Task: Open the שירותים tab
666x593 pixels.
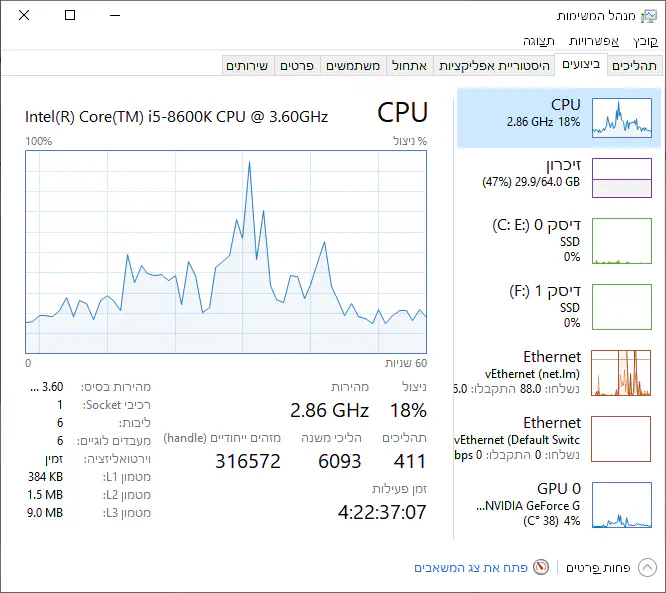Action: point(247,65)
